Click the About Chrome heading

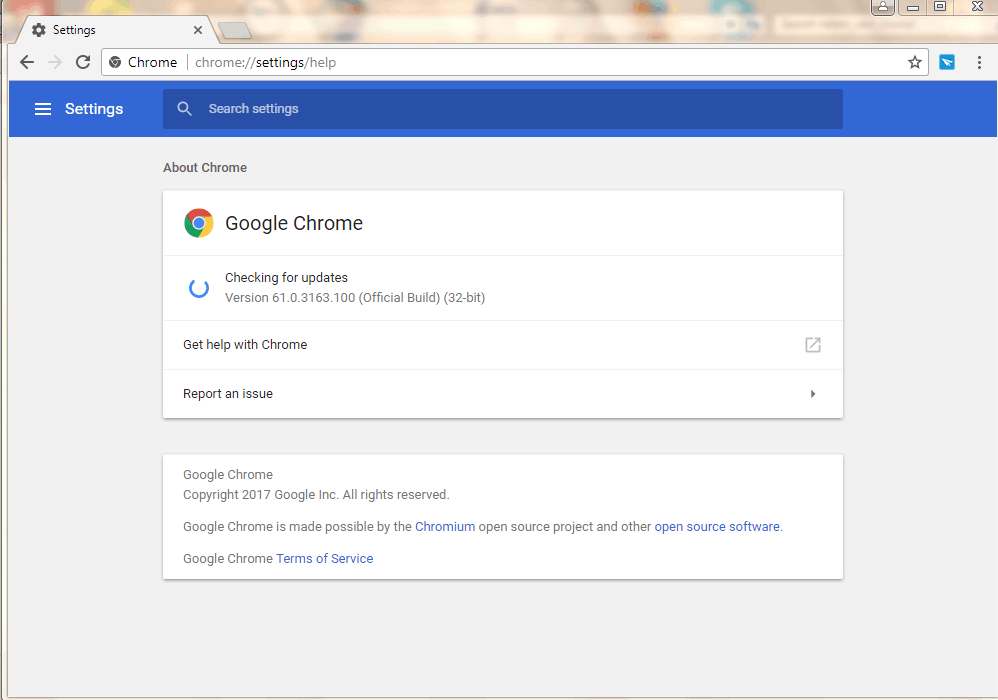(205, 167)
